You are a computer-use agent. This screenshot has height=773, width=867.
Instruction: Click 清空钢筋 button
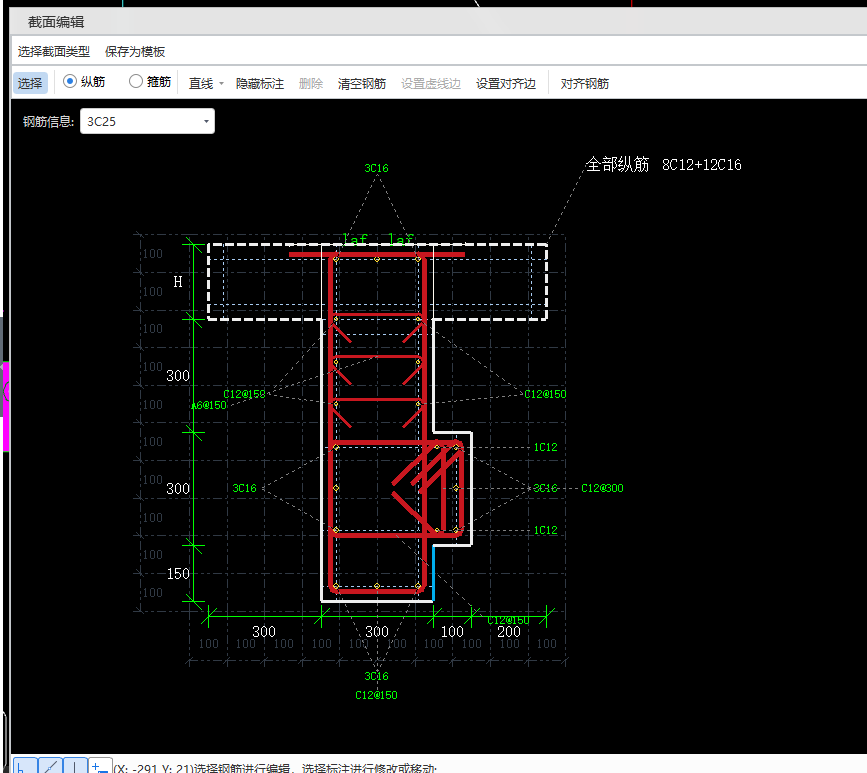[x=362, y=83]
